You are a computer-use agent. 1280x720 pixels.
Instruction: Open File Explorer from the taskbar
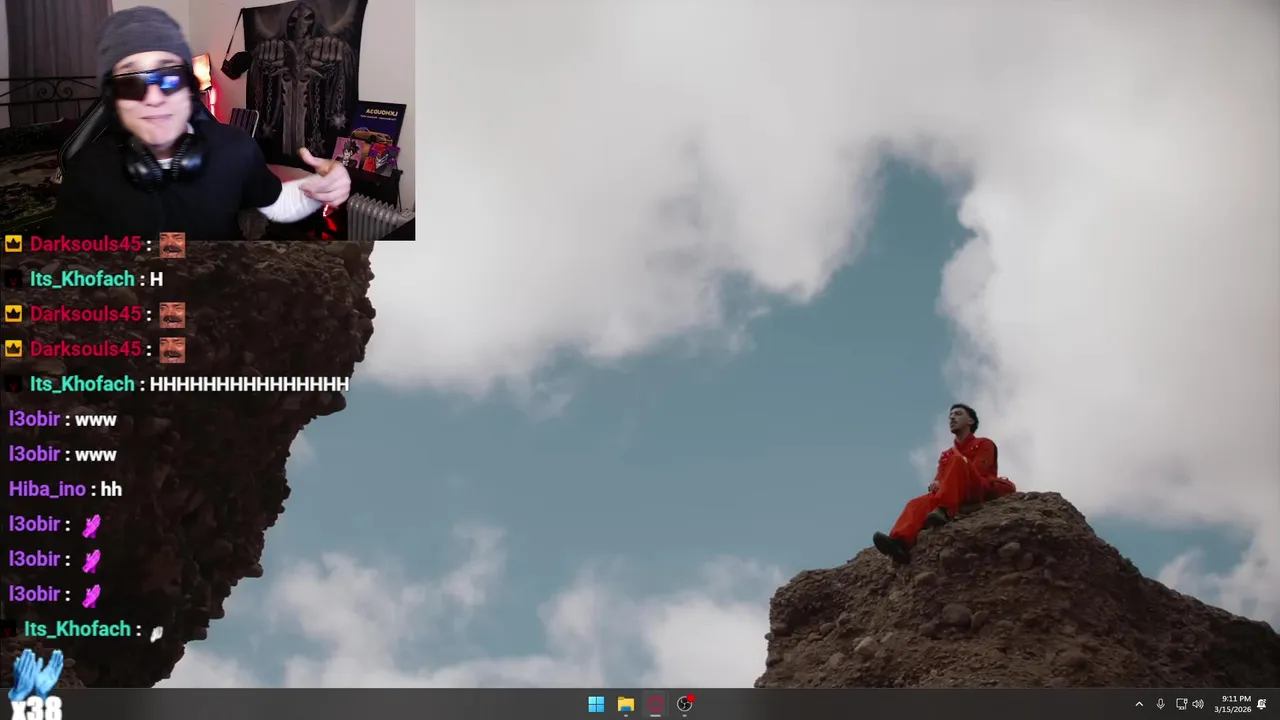pos(626,704)
